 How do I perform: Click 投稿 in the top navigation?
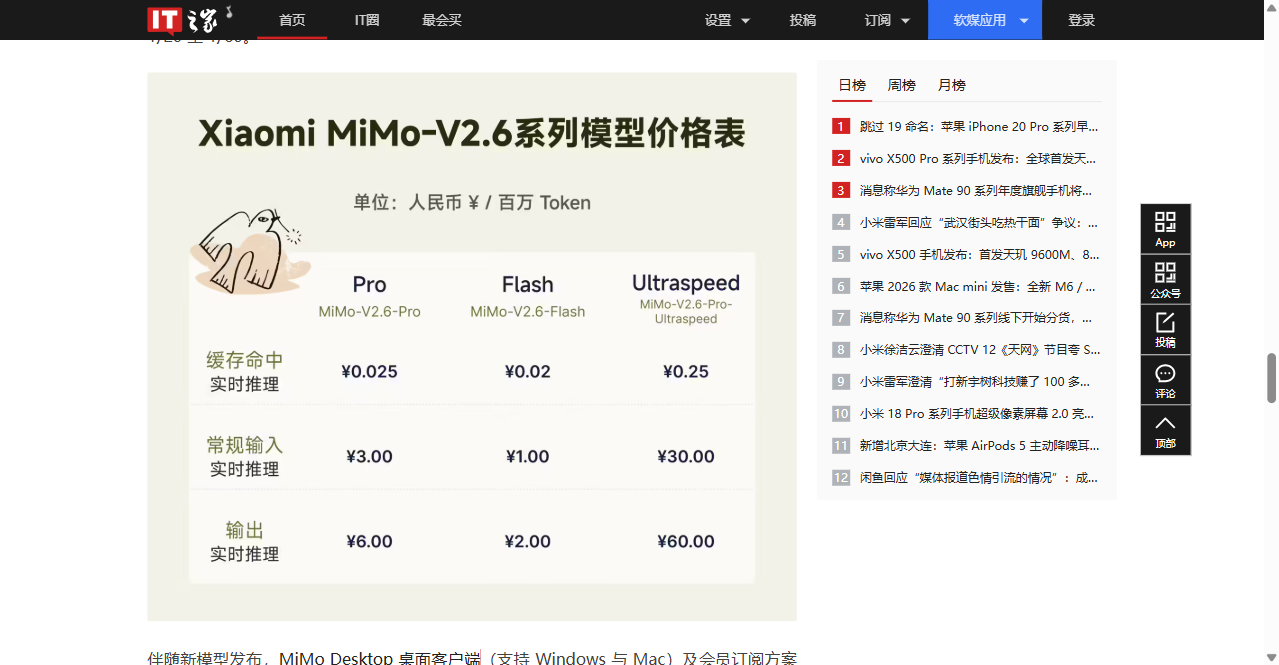coord(803,20)
